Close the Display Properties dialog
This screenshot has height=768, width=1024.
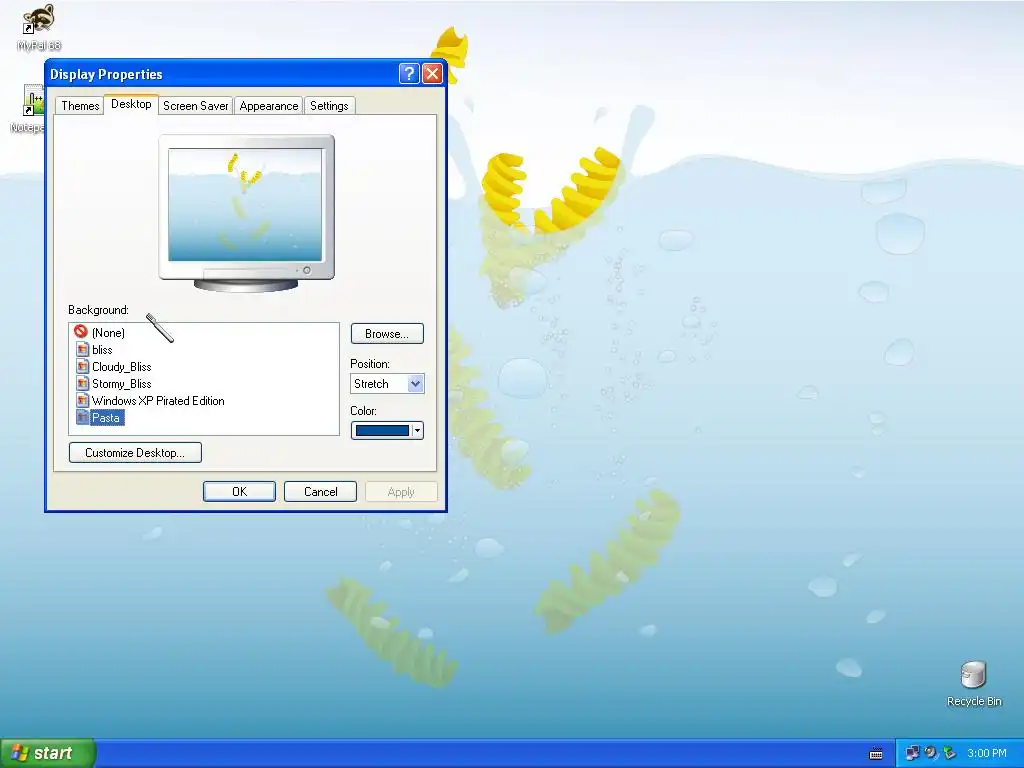[x=432, y=74]
